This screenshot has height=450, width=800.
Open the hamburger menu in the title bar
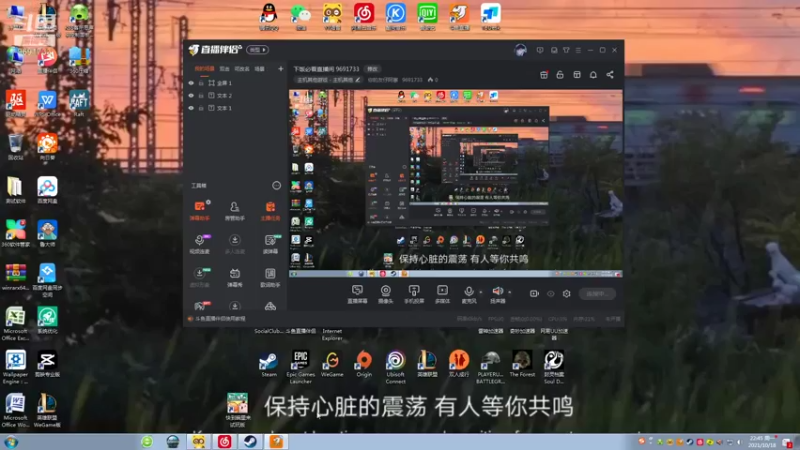pyautogui.click(x=578, y=50)
